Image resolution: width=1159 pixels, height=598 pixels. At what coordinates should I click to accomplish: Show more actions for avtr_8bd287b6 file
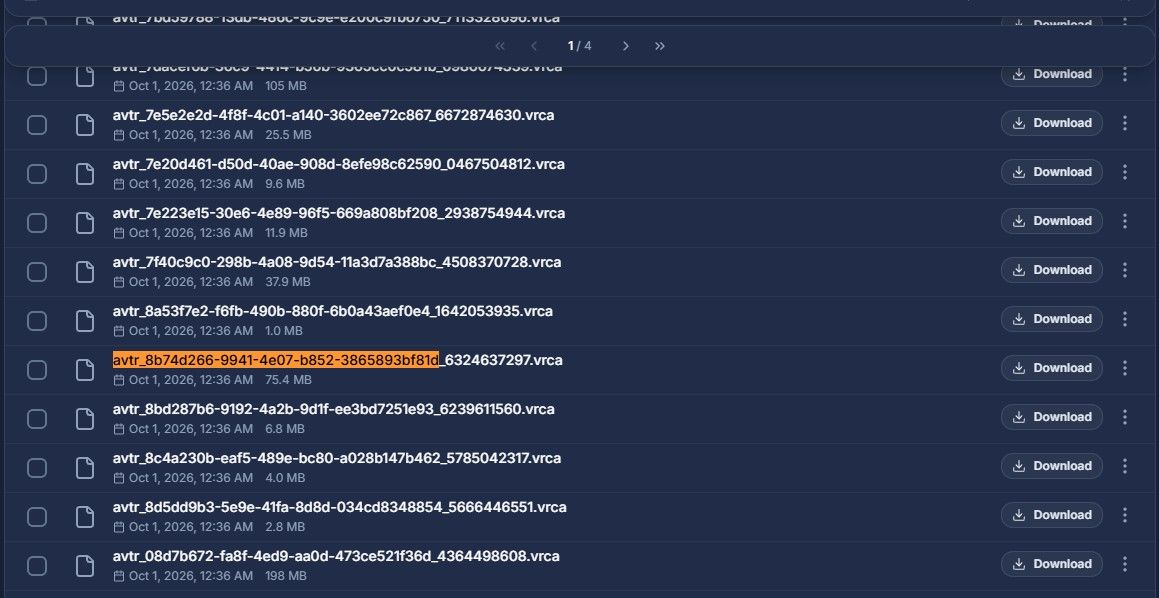point(1124,417)
